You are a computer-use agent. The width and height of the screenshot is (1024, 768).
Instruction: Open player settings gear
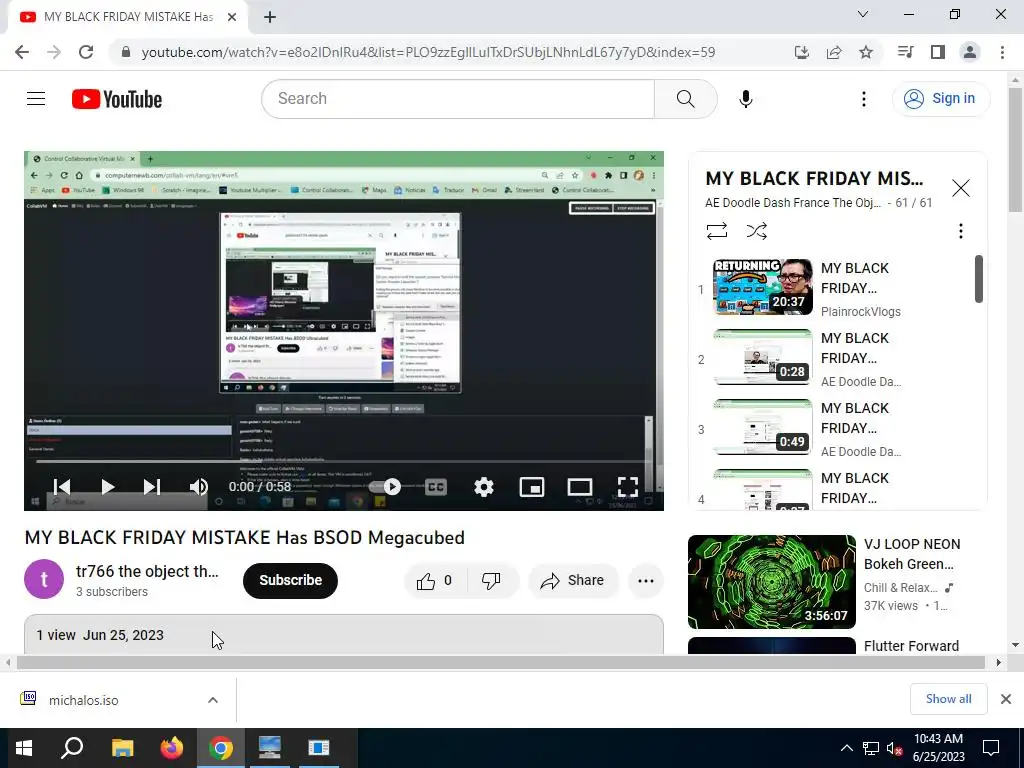tap(484, 487)
